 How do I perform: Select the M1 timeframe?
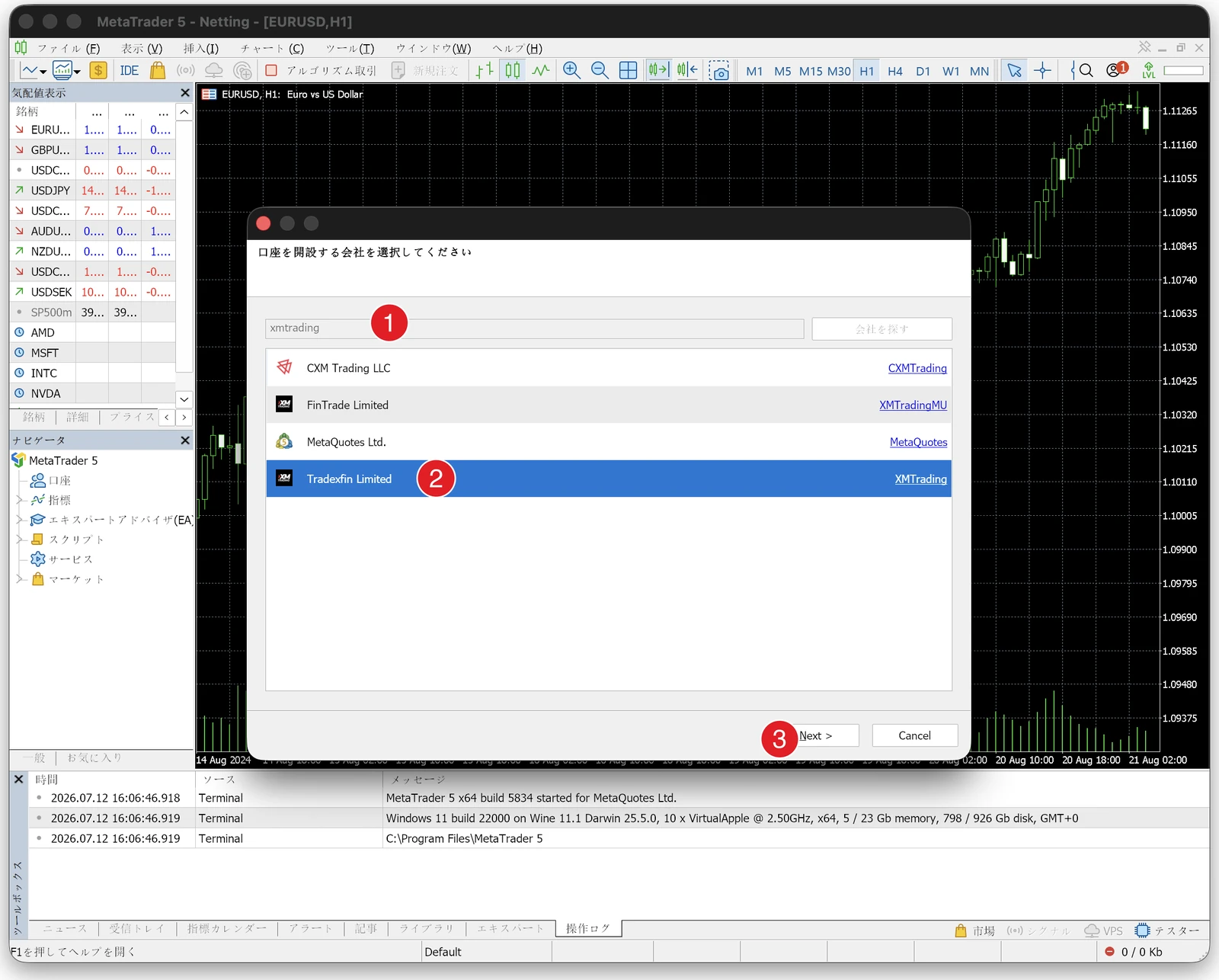click(x=754, y=71)
